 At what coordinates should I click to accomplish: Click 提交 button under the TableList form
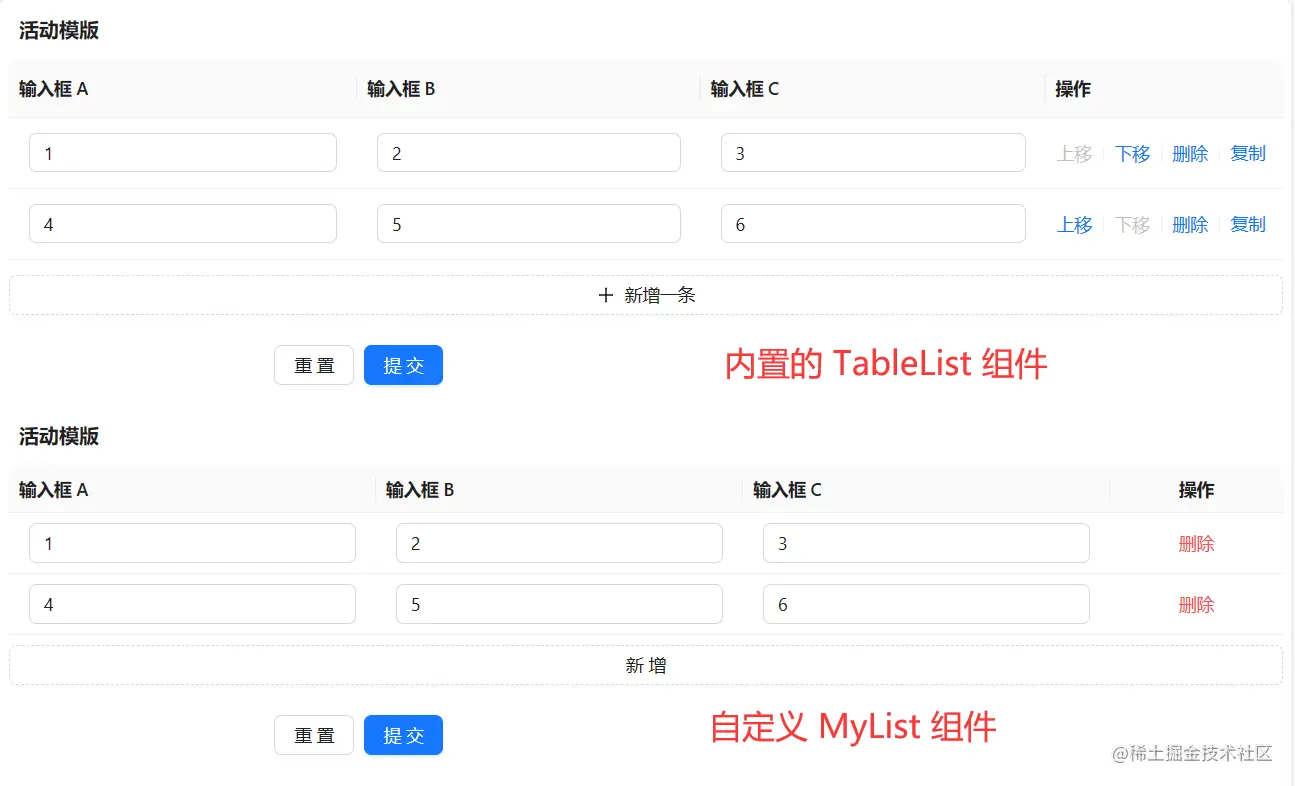[x=403, y=365]
